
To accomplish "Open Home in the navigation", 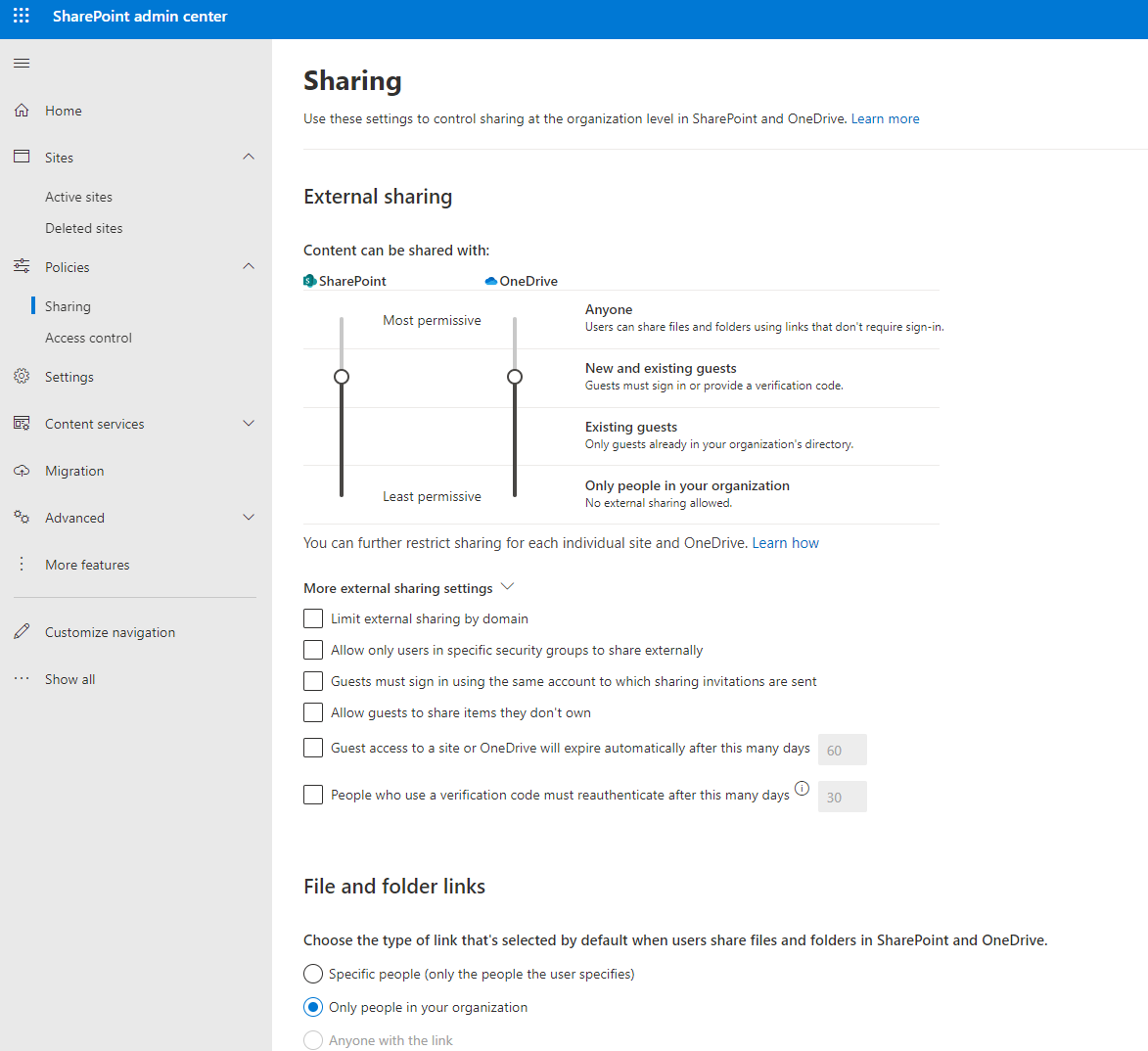I will click(64, 111).
